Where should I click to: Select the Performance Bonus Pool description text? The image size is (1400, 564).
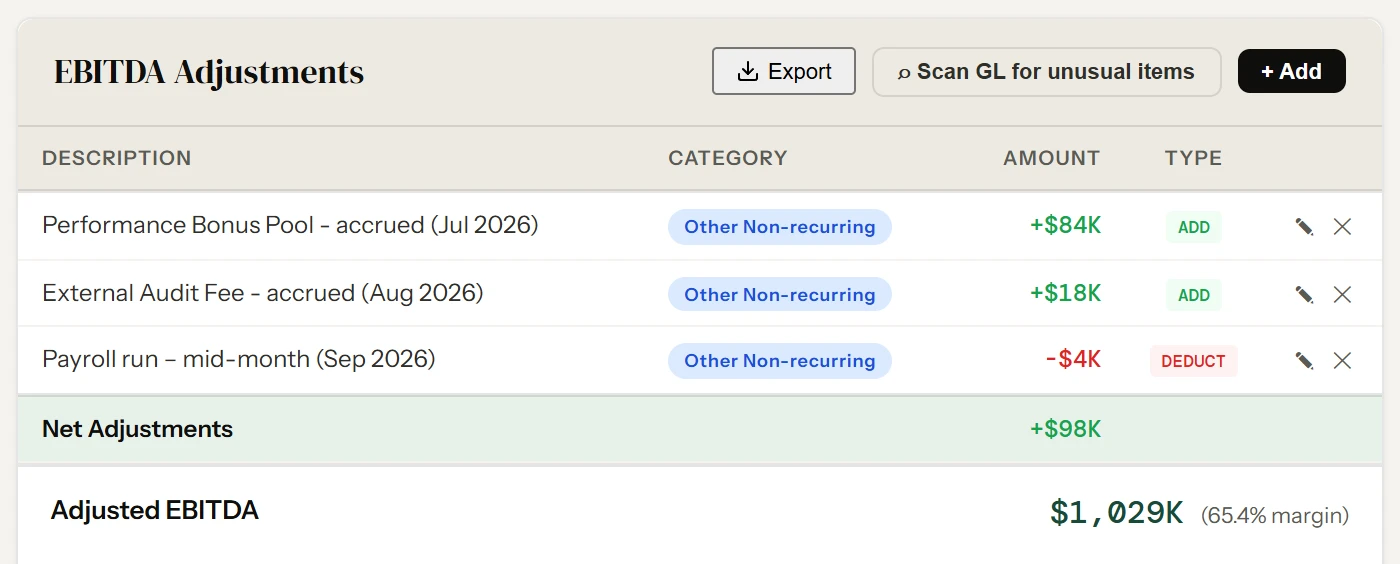pos(290,225)
